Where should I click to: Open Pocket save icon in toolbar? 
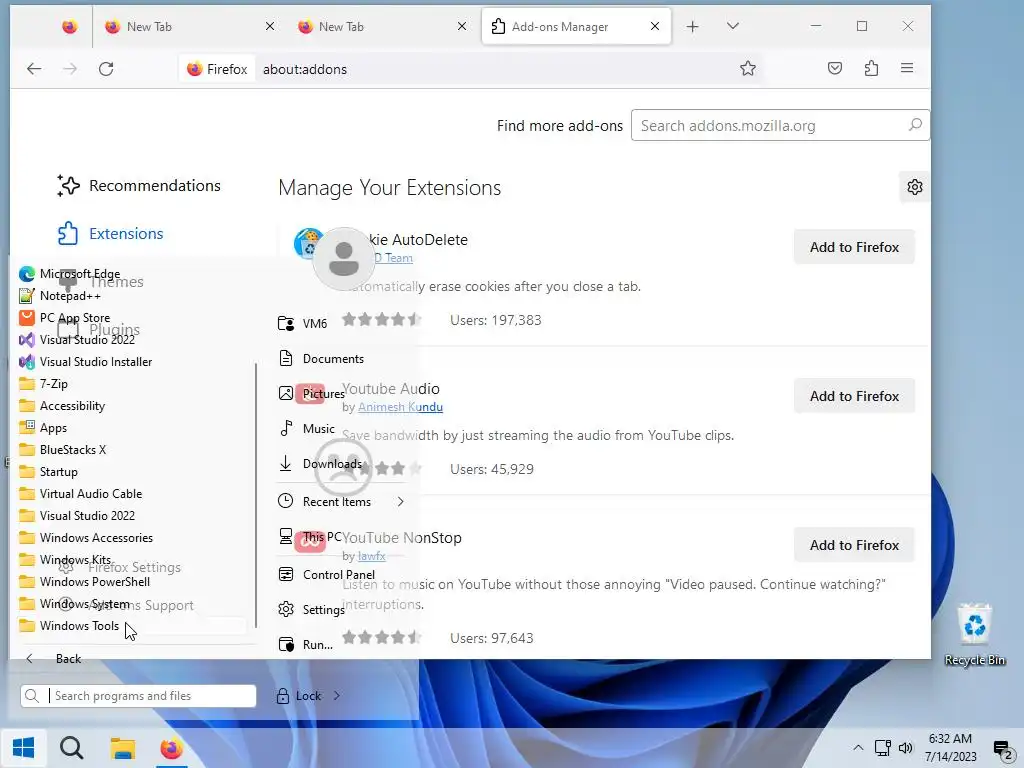(x=835, y=69)
